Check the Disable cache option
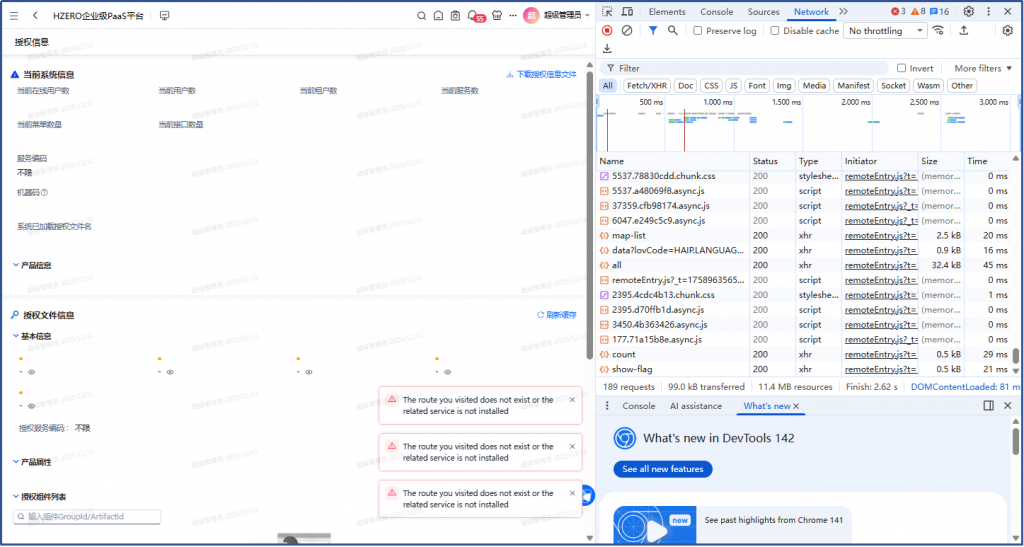The image size is (1024, 547). 775,31
